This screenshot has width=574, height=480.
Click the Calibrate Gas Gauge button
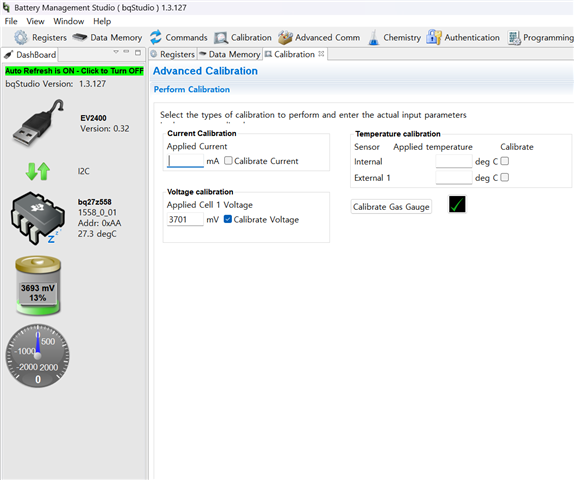[391, 206]
